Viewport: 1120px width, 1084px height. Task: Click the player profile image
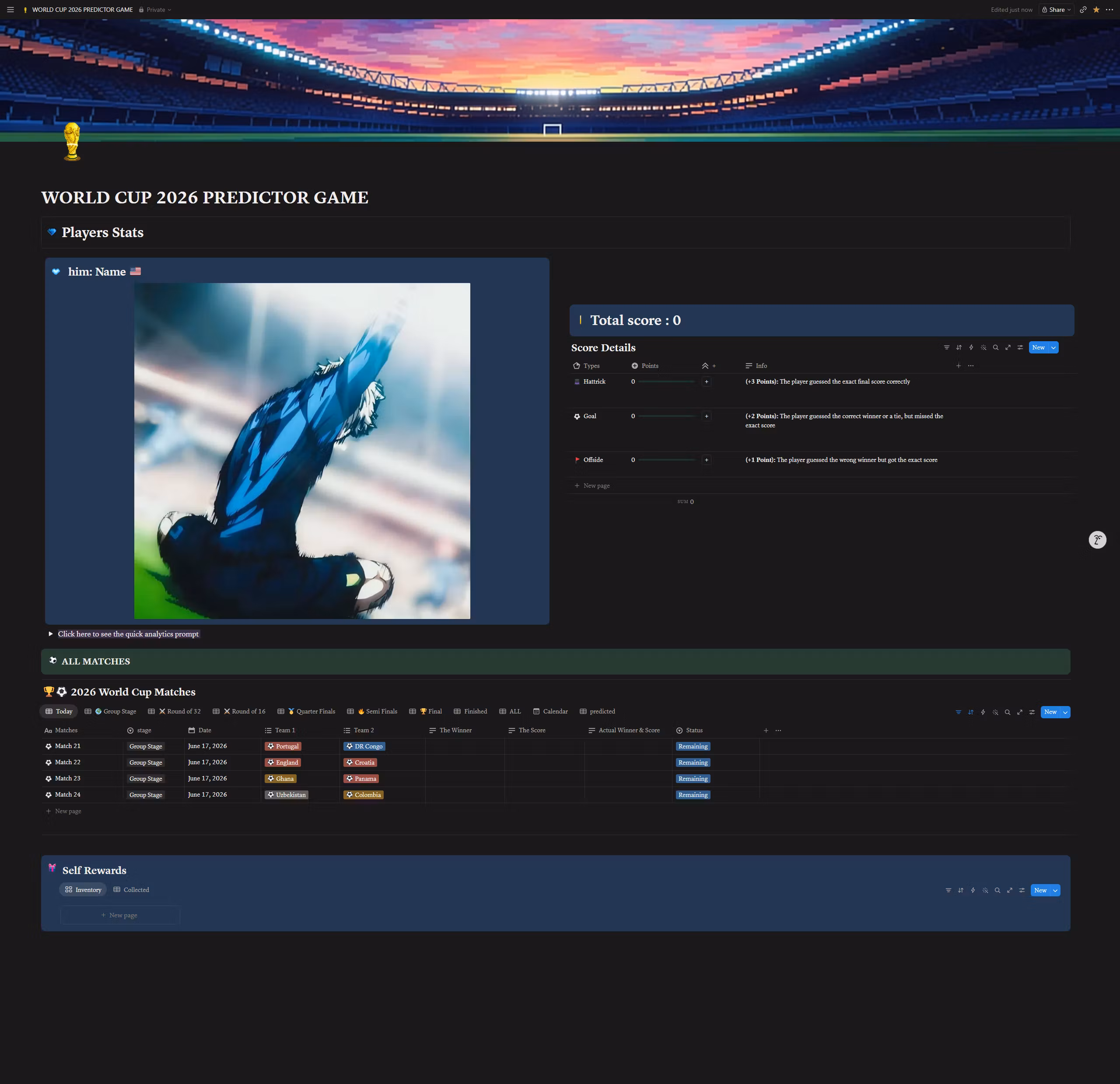pyautogui.click(x=302, y=451)
